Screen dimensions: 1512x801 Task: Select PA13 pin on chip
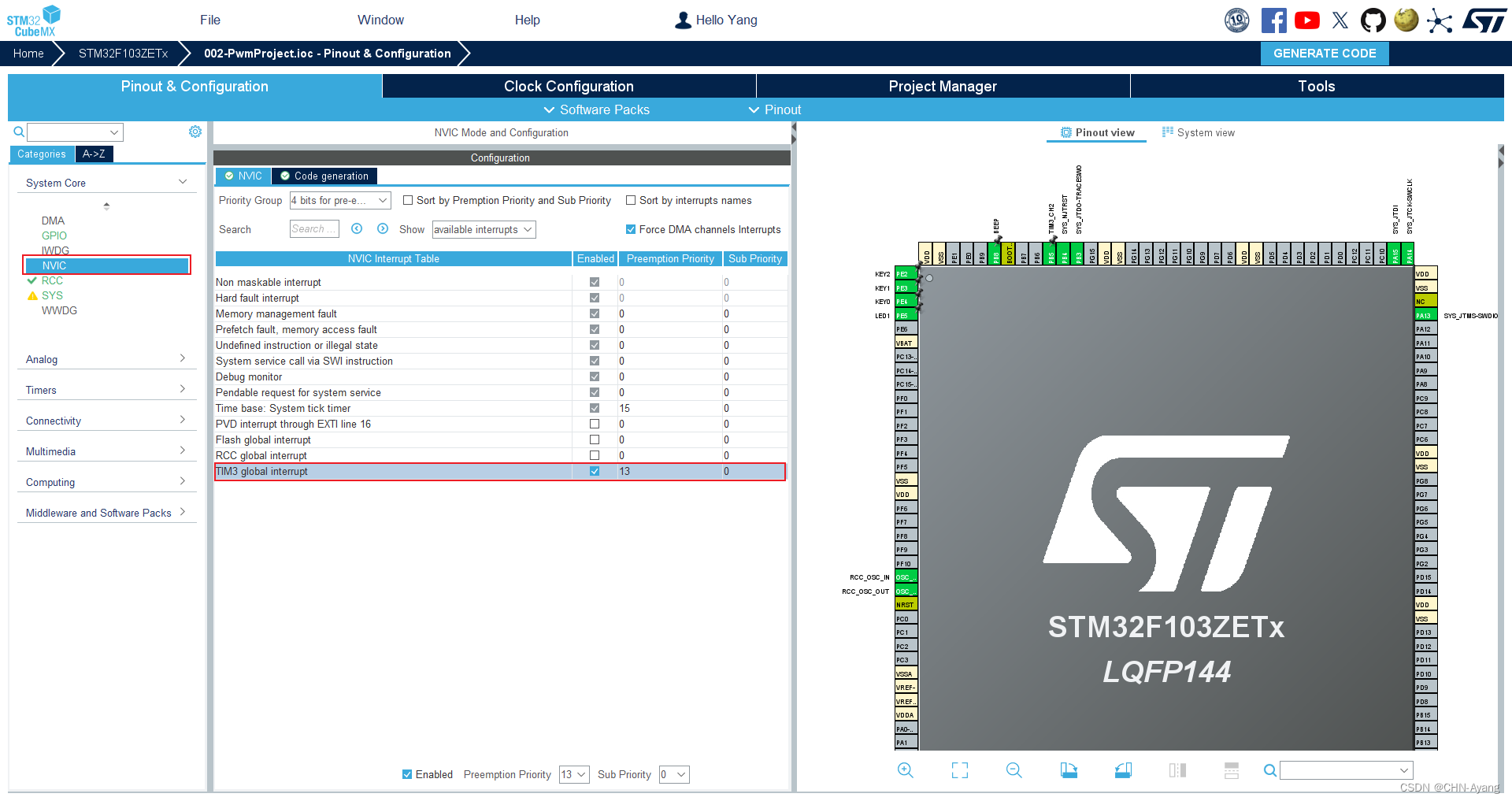coord(1425,315)
